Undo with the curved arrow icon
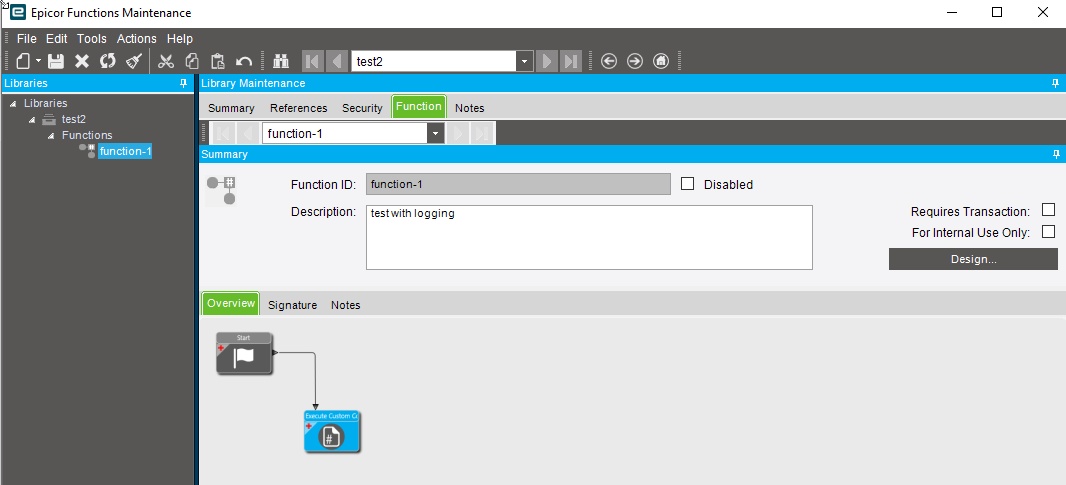1066x485 pixels. 244,61
